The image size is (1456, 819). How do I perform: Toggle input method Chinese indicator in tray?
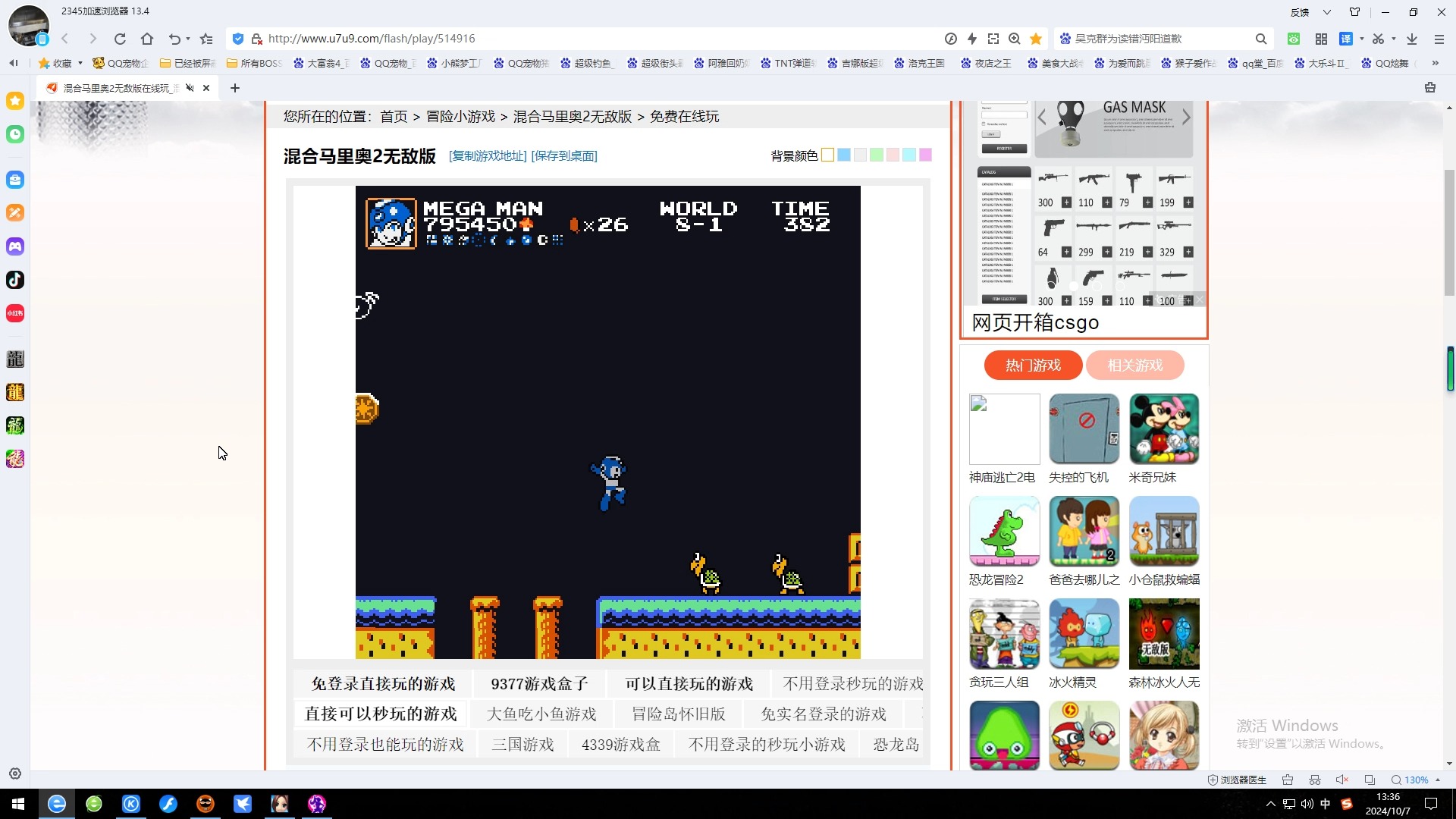click(1325, 804)
